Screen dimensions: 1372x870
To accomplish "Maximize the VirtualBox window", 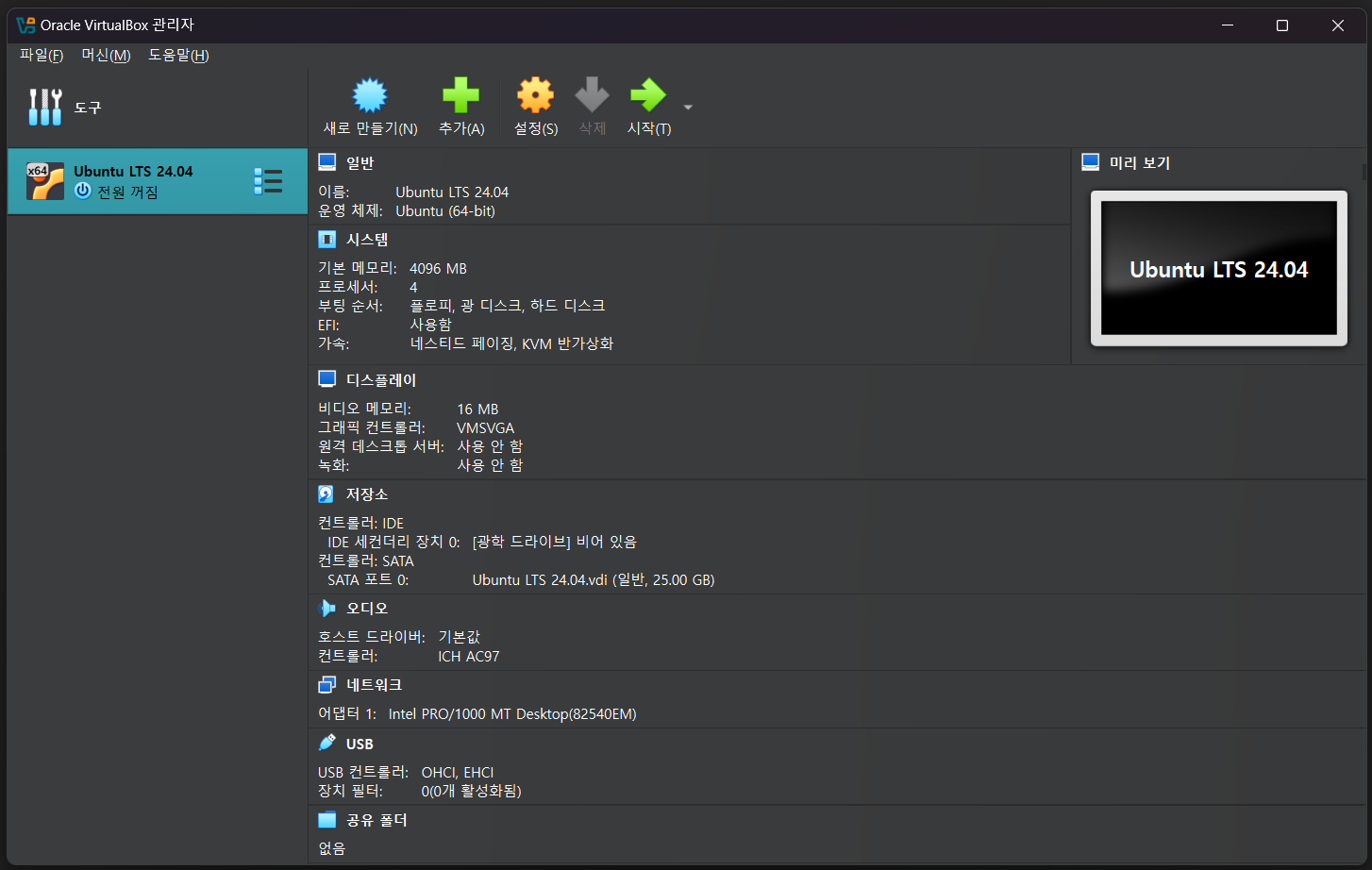I will [1282, 25].
